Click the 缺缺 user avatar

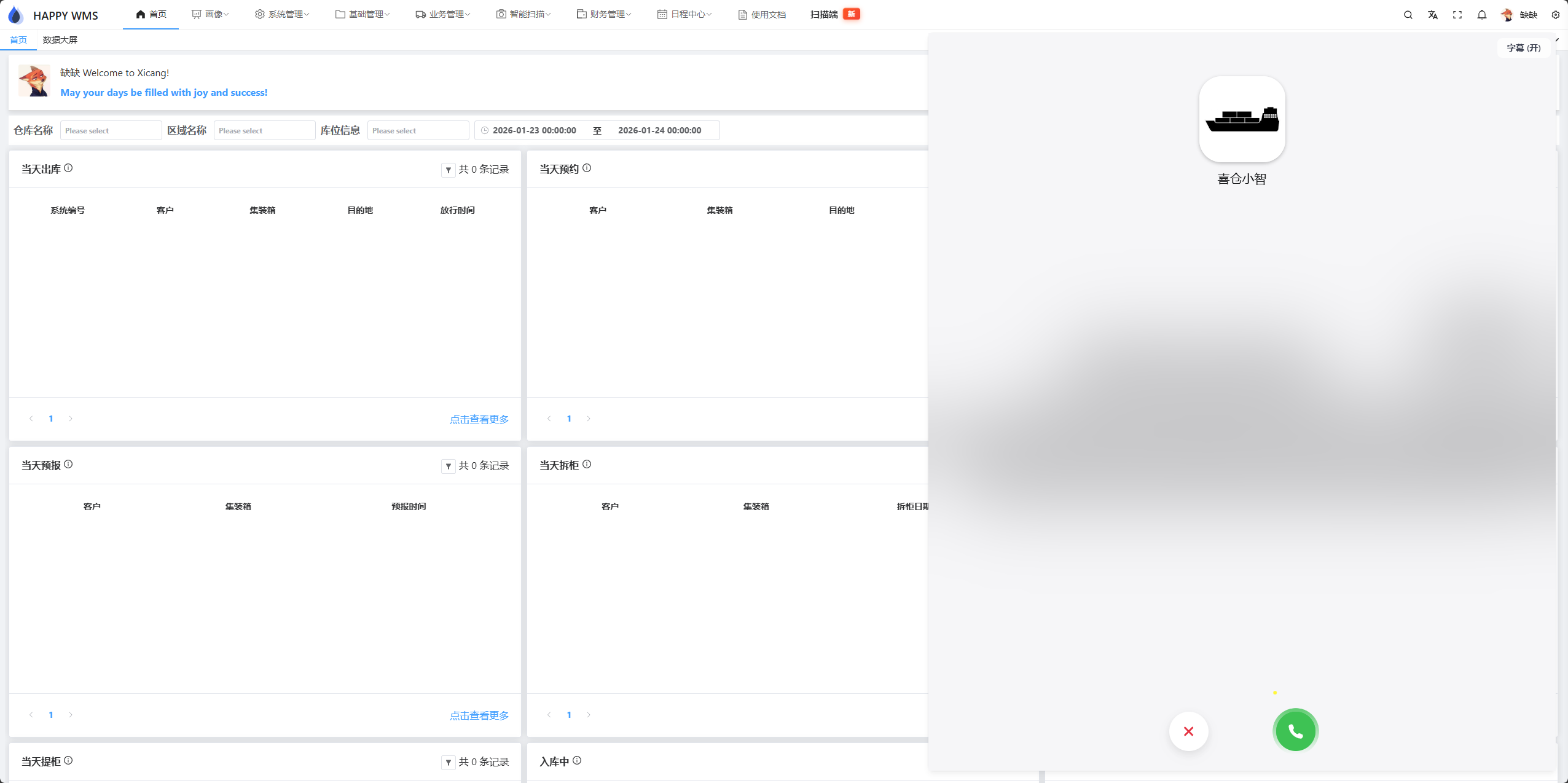pyautogui.click(x=1507, y=14)
